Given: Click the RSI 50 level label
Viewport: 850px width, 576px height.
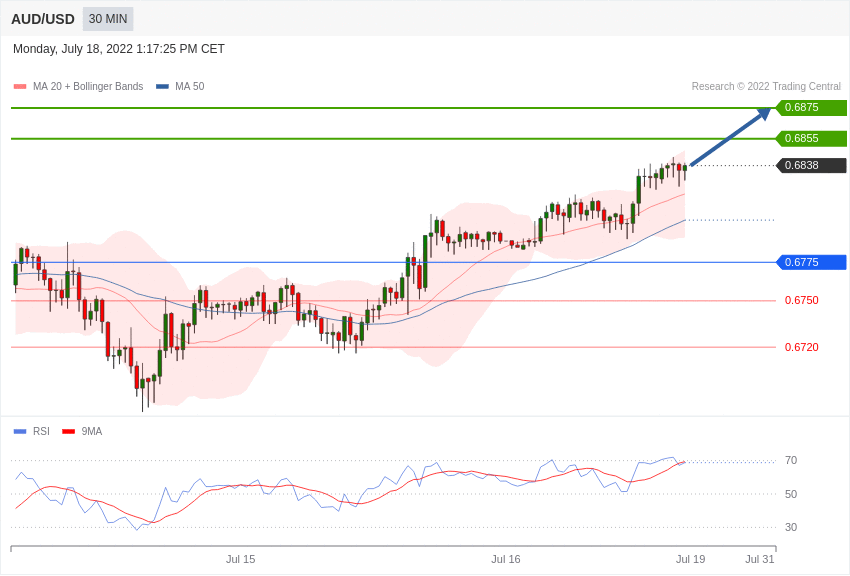Looking at the screenshot, I should point(791,494).
